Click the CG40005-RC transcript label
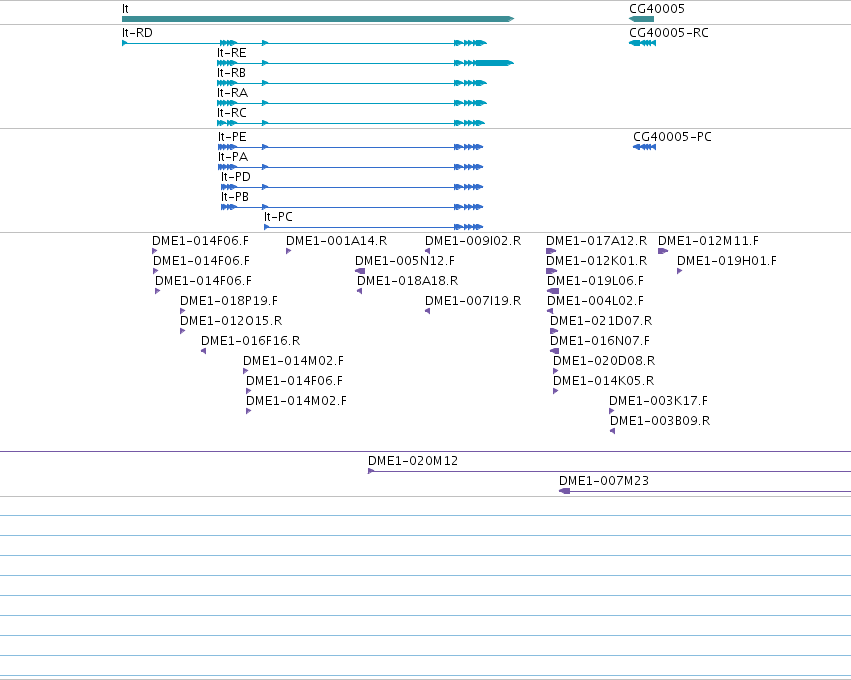Screen dimensions: 851x680 tap(669, 33)
